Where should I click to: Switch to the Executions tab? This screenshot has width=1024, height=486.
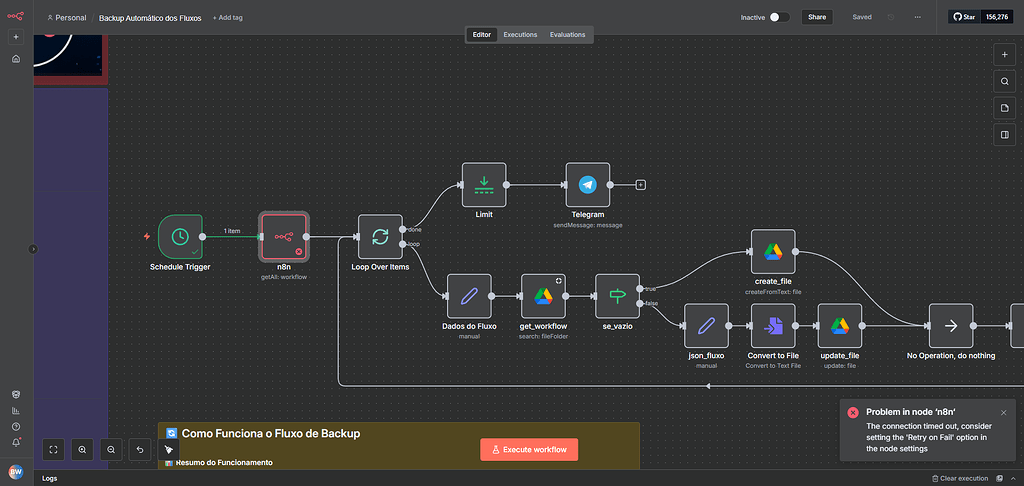520,34
